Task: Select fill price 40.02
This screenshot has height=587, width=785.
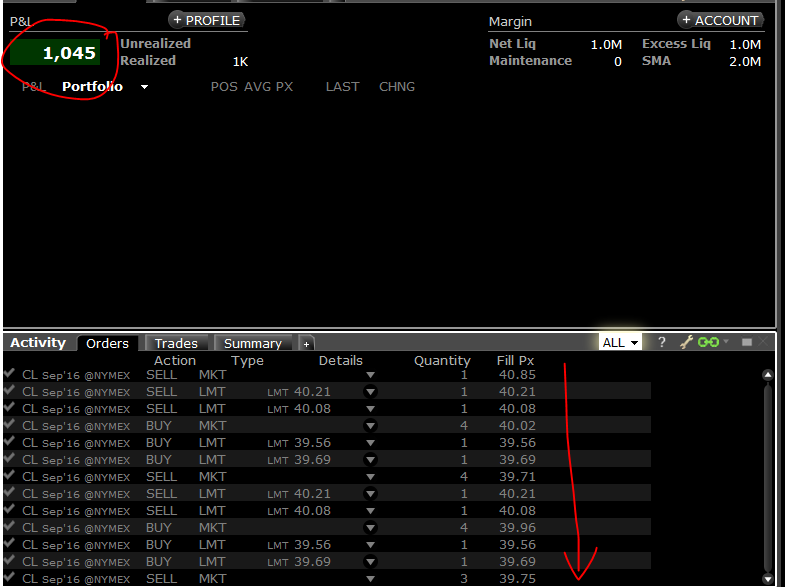Action: pyautogui.click(x=517, y=425)
